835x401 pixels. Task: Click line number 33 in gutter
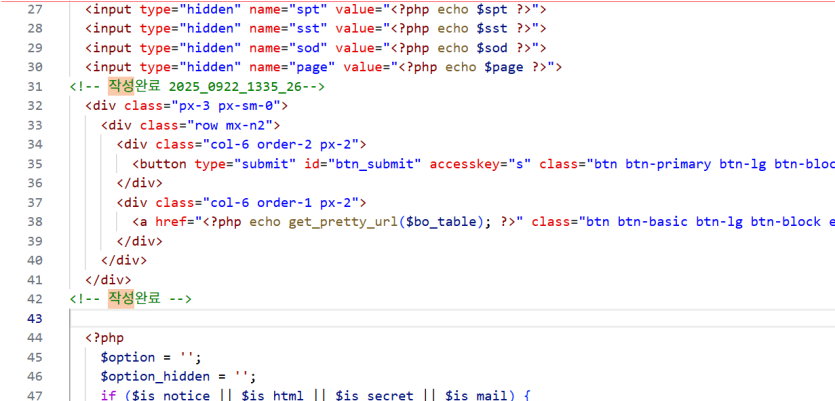coord(35,126)
